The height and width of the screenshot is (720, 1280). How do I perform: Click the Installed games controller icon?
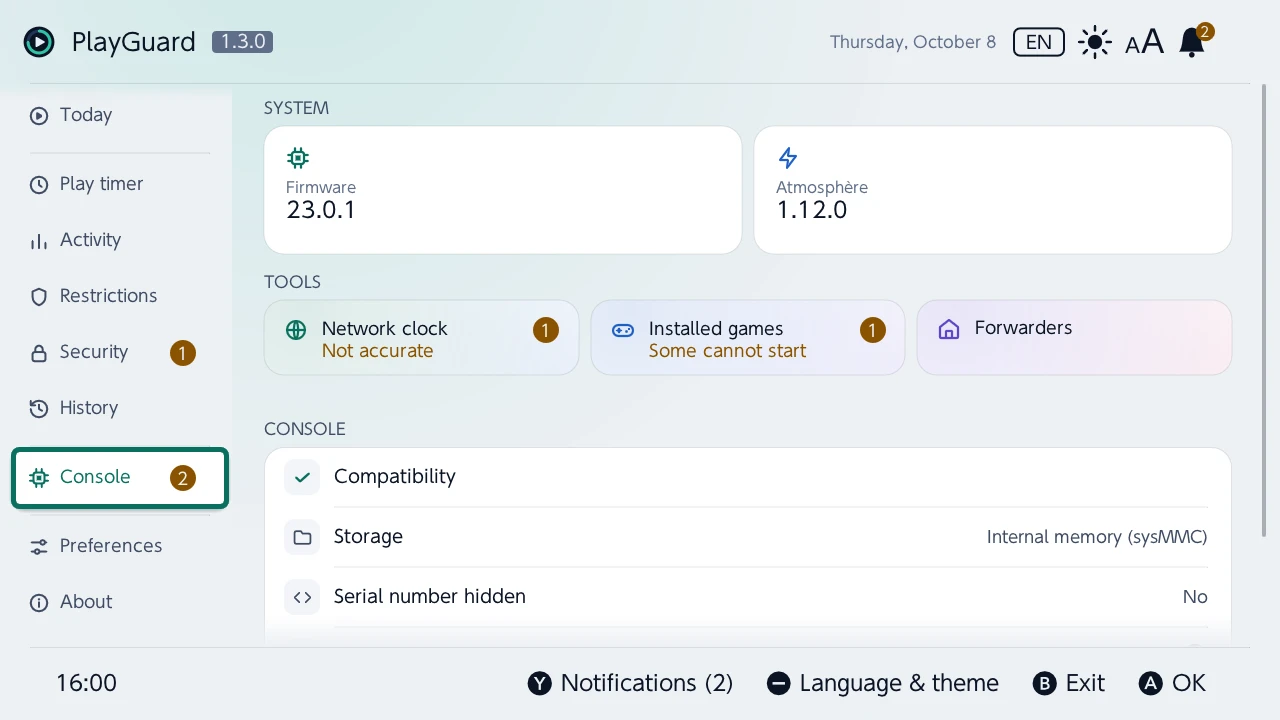point(623,330)
